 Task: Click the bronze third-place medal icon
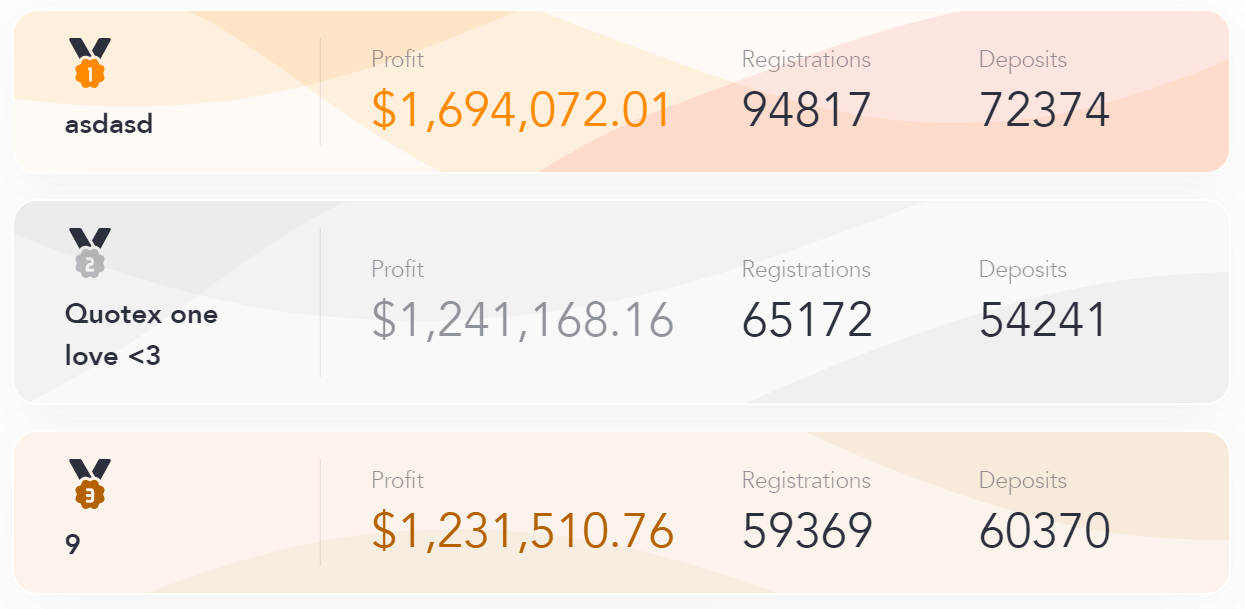click(x=90, y=484)
